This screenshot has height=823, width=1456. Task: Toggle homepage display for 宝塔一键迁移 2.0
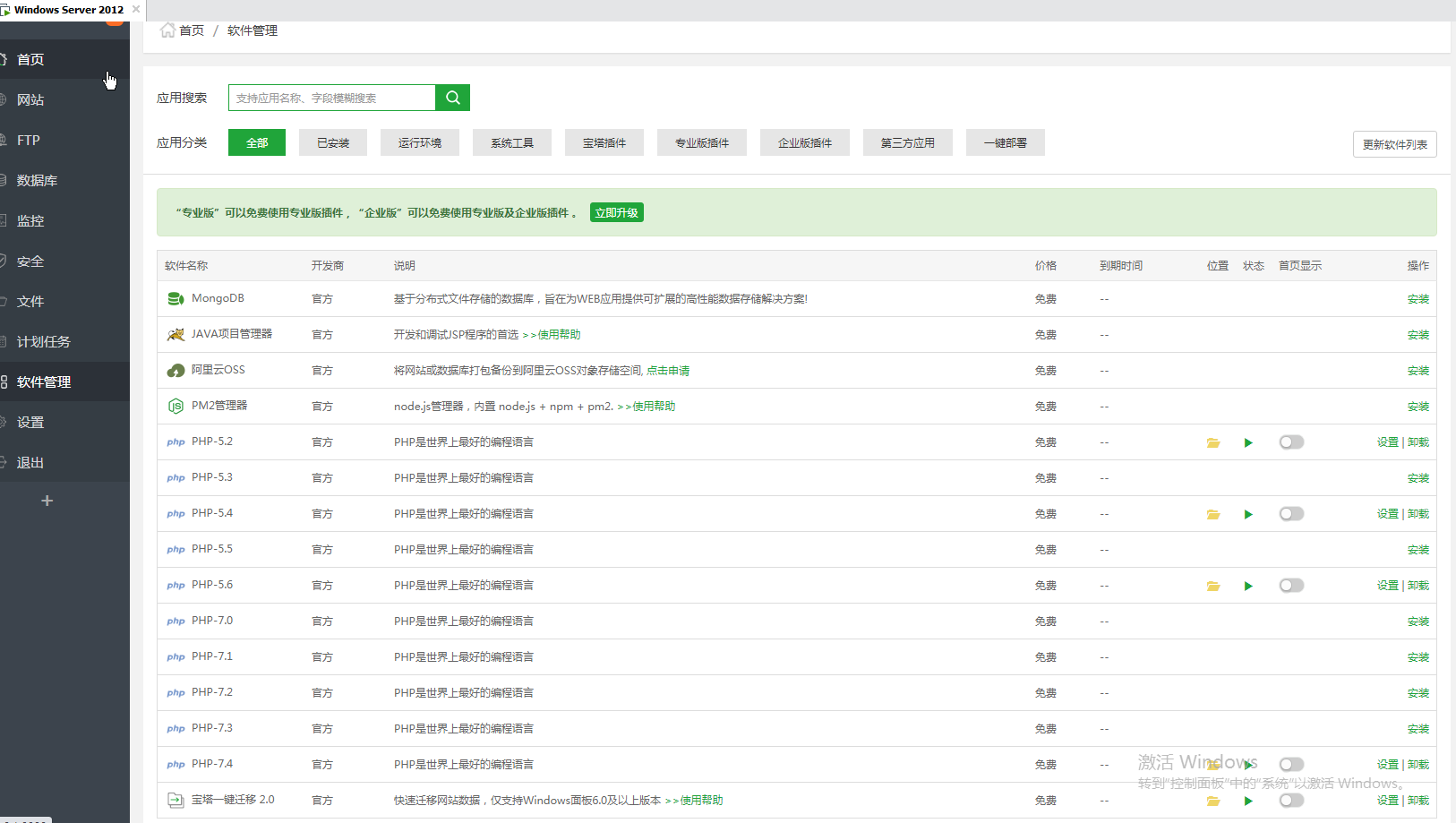coord(1291,801)
